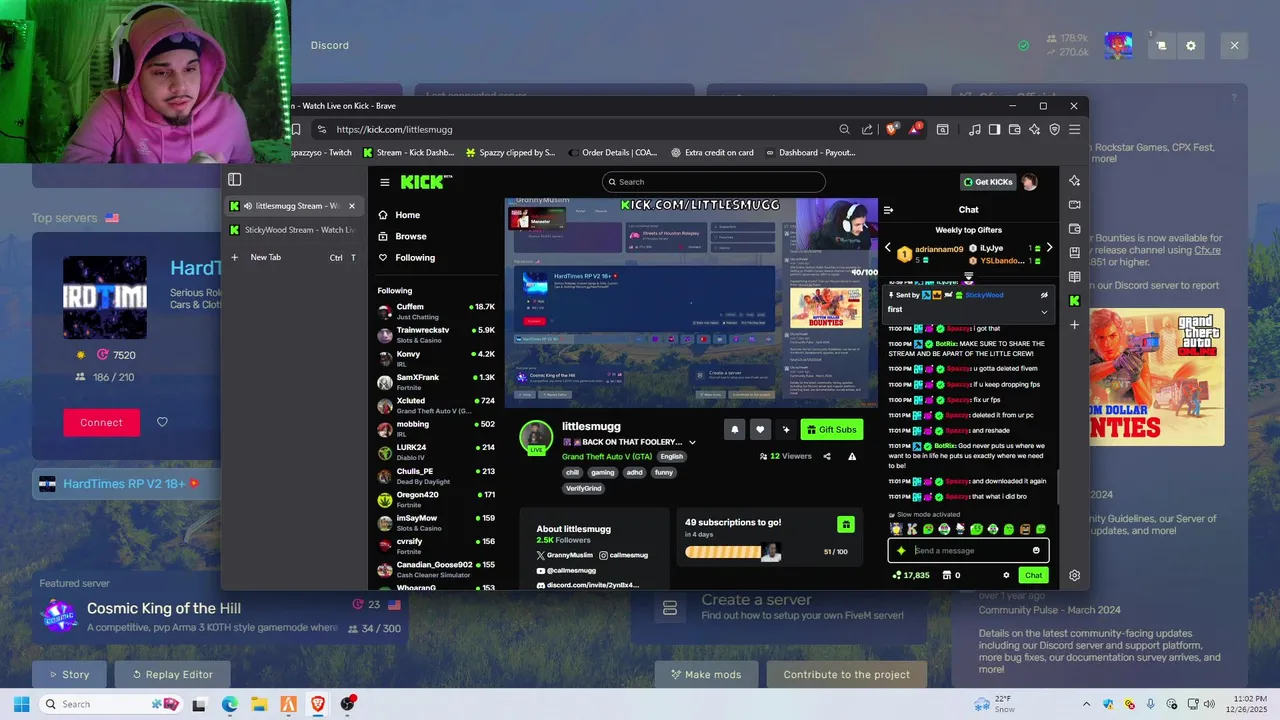Expand the pinned message chevron
Image resolution: width=1280 pixels, height=720 pixels.
click(1044, 311)
